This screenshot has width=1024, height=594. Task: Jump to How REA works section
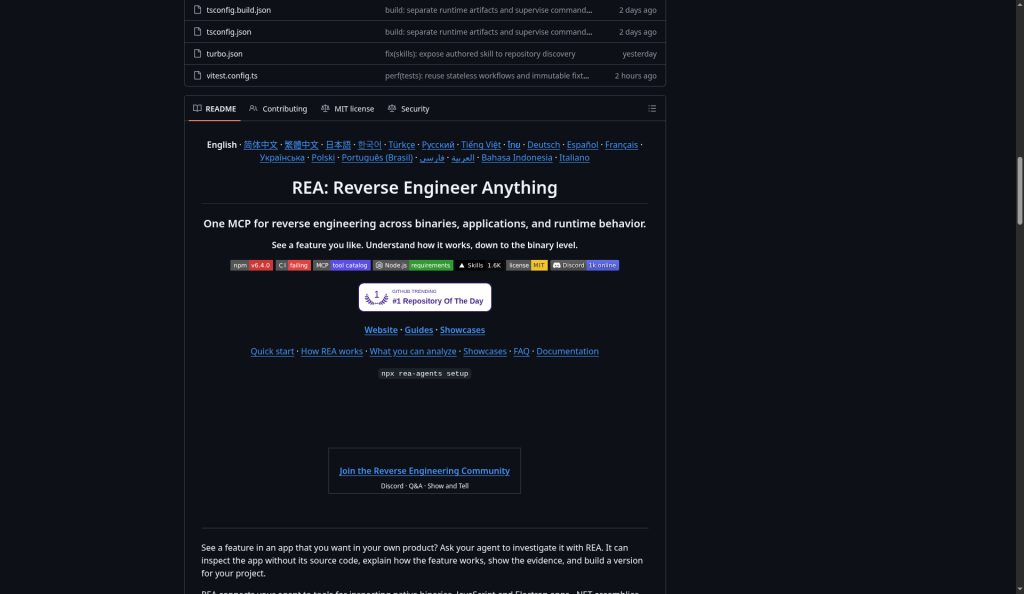click(x=332, y=352)
